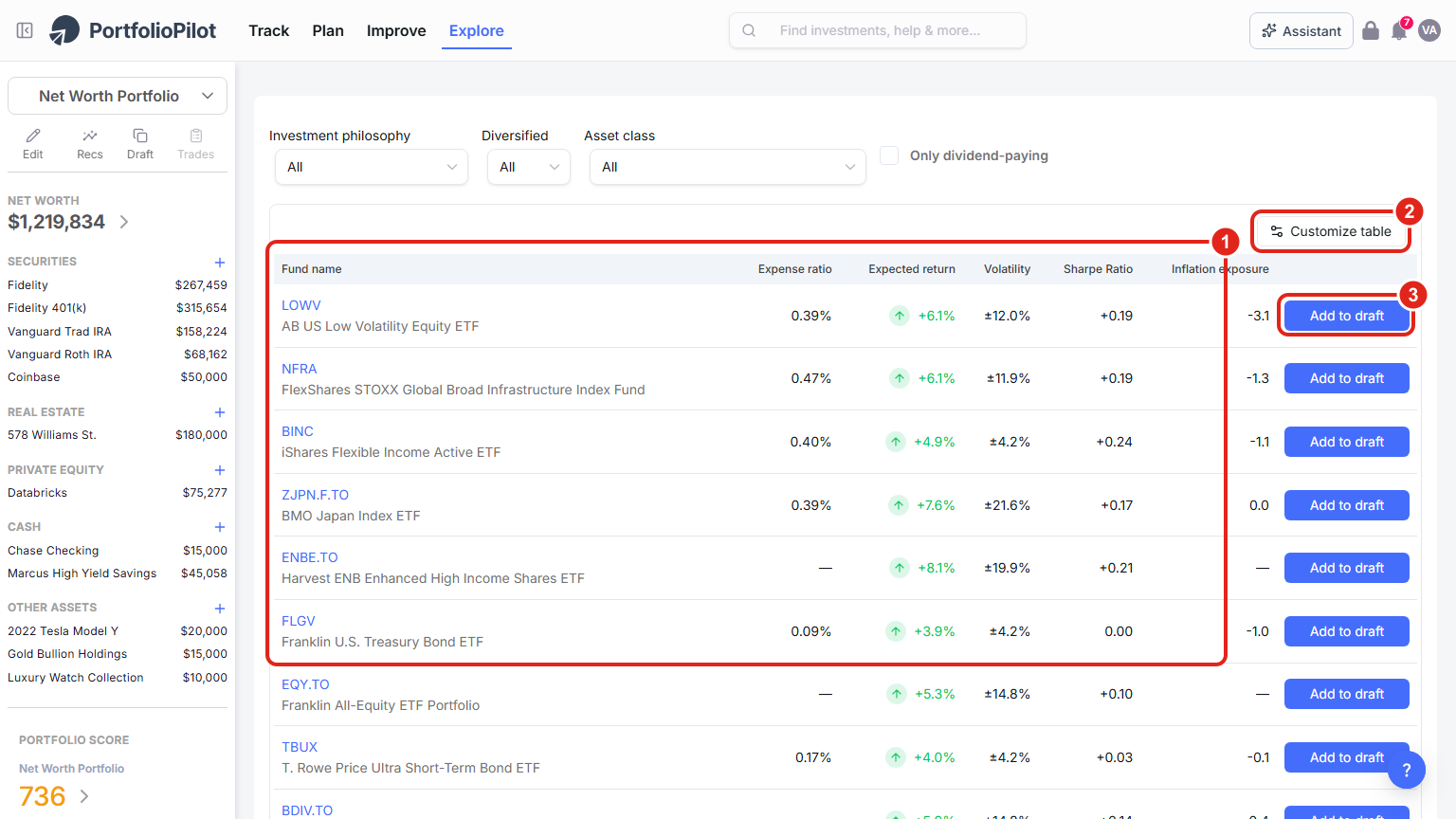Select Explore tab
Image resolution: width=1456 pixels, height=819 pixels.
477,30
